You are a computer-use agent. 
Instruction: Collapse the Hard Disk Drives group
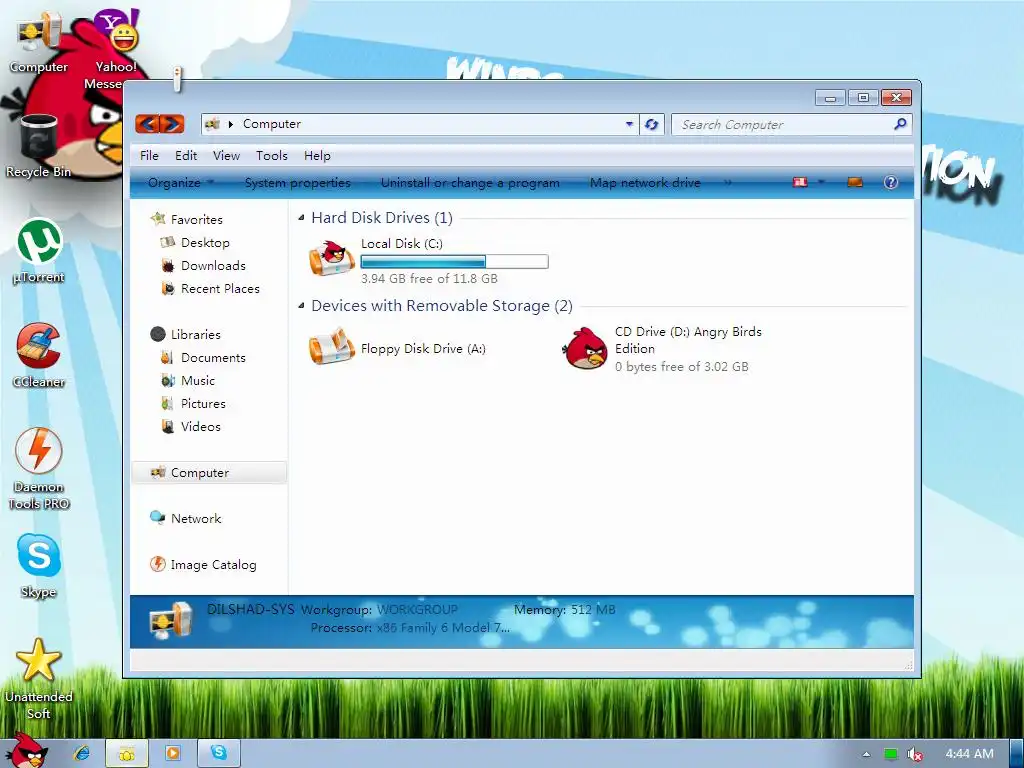pos(301,217)
